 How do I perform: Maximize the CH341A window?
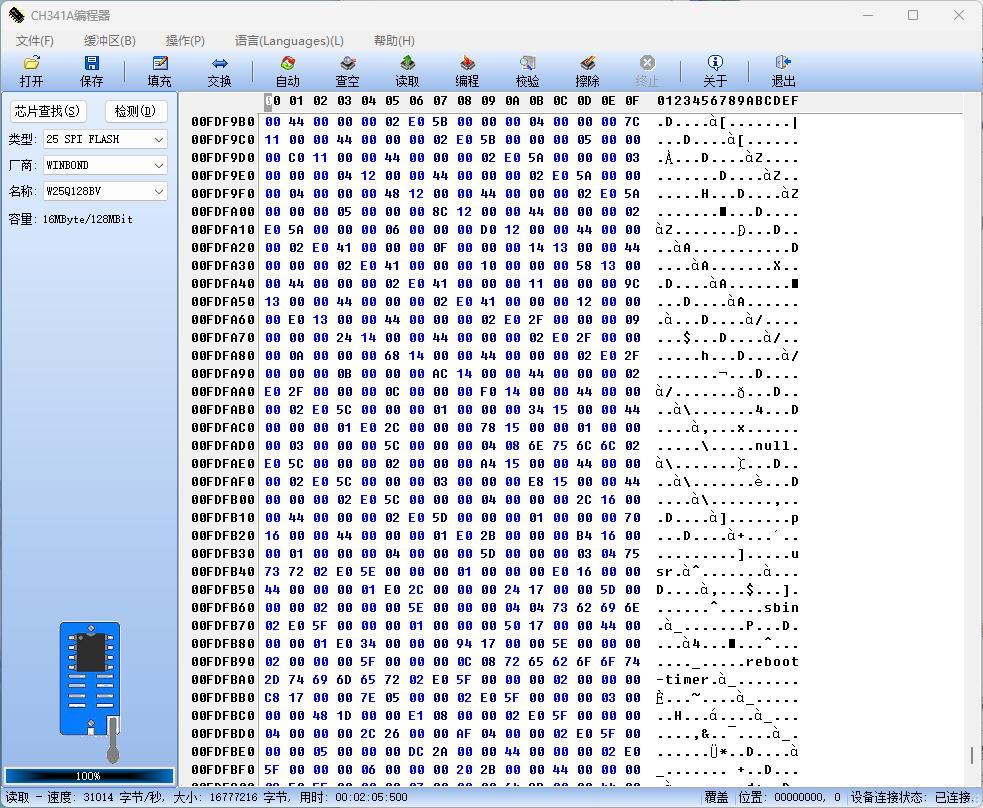(913, 15)
